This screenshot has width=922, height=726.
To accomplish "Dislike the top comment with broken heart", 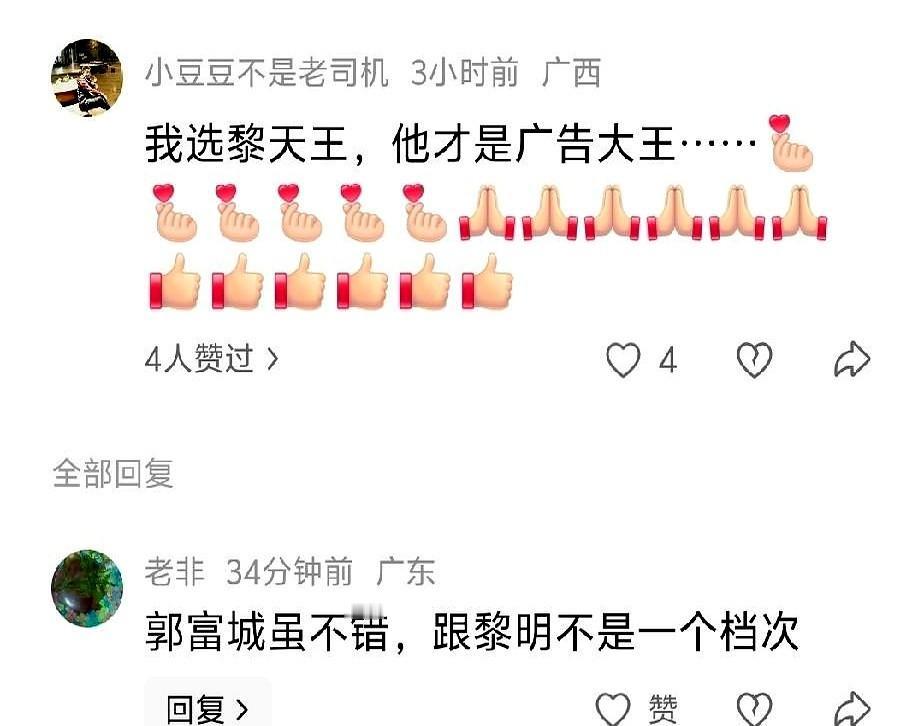I will (754, 359).
